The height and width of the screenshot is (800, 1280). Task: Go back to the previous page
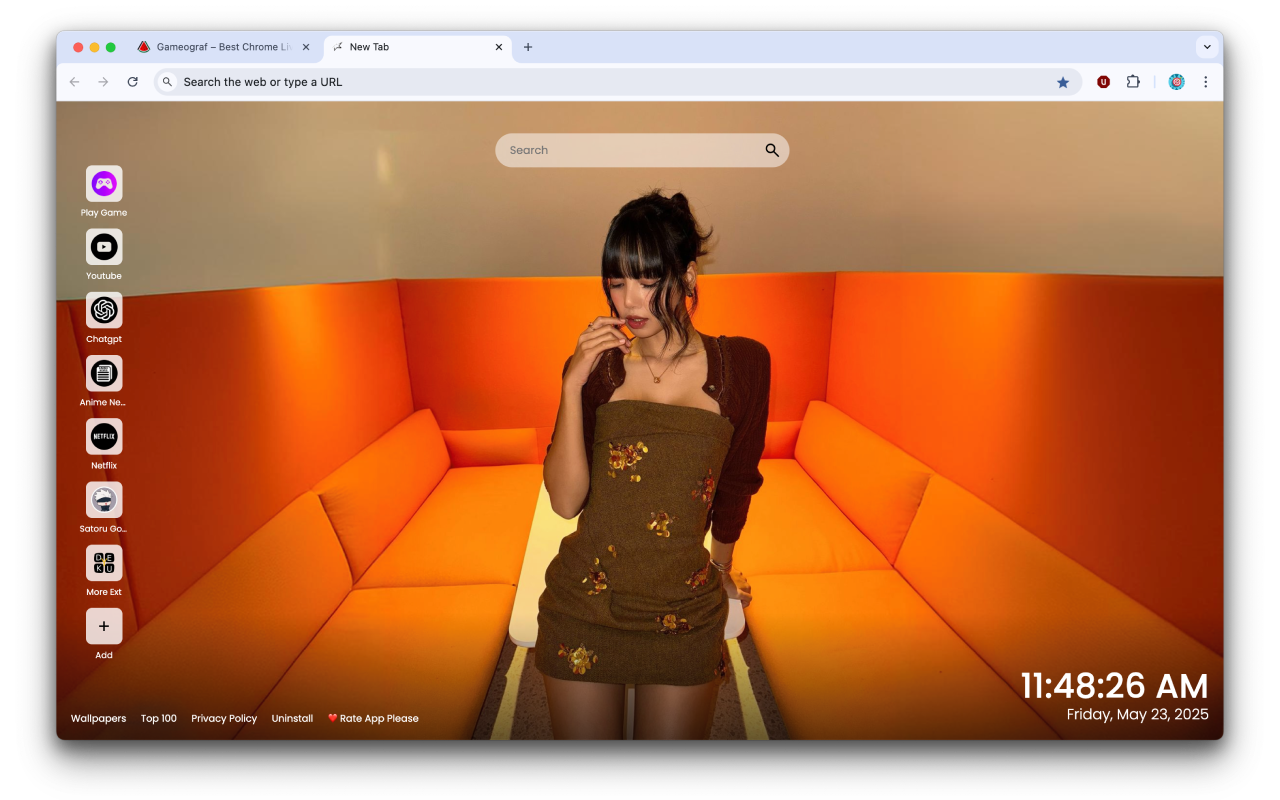click(74, 82)
